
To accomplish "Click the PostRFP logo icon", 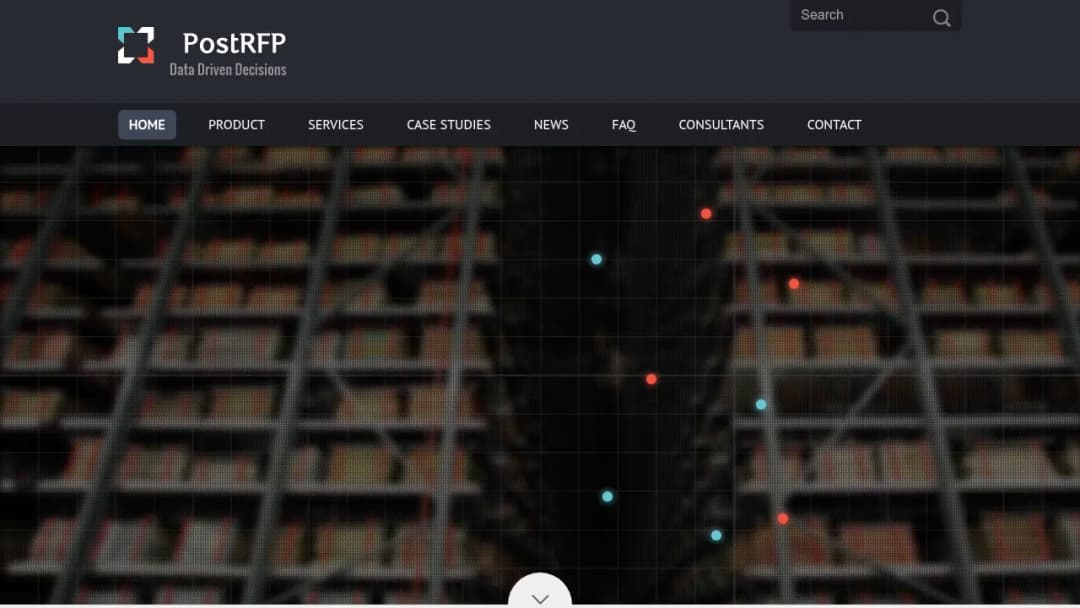I will point(136,45).
